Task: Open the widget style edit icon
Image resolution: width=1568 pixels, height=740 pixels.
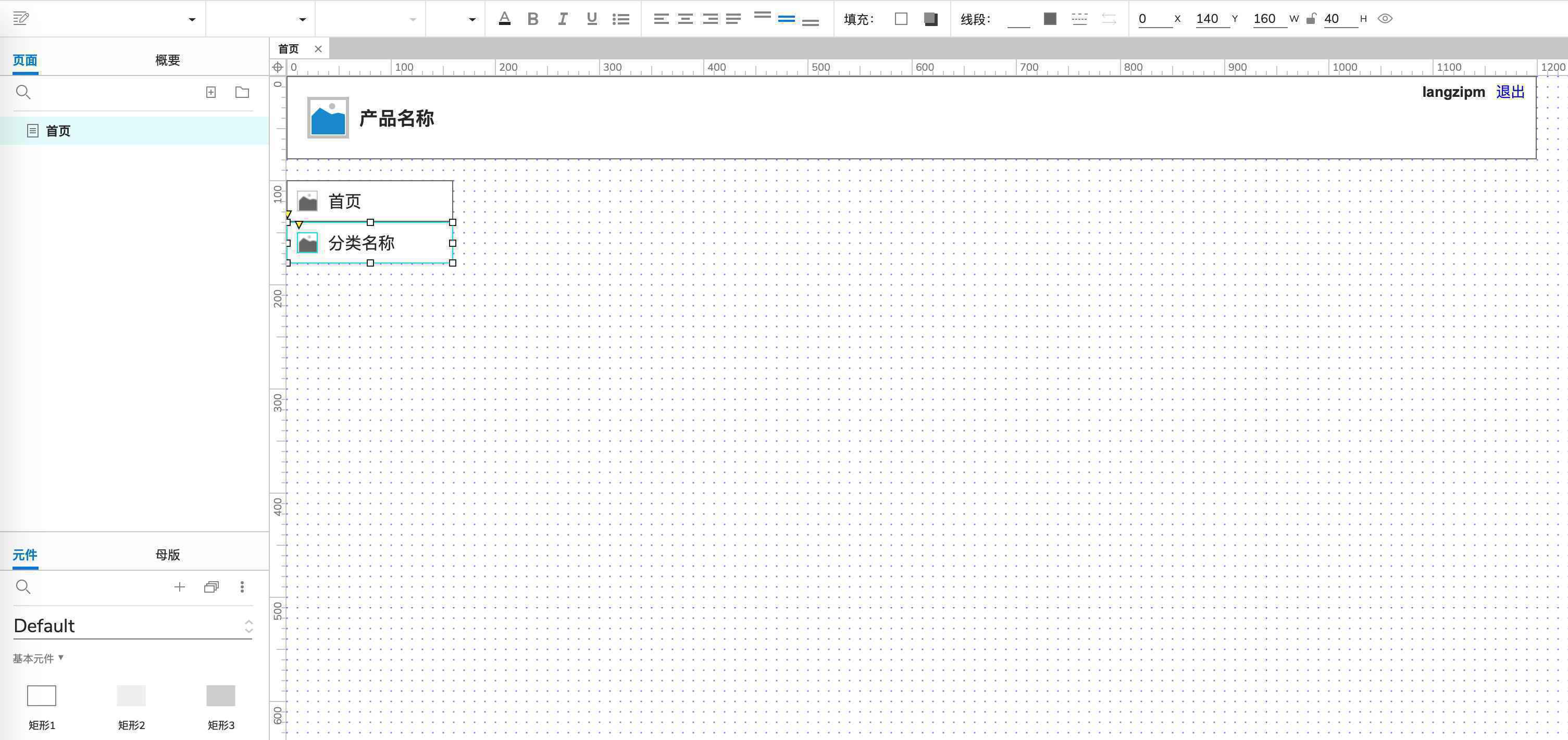Action: [x=21, y=18]
